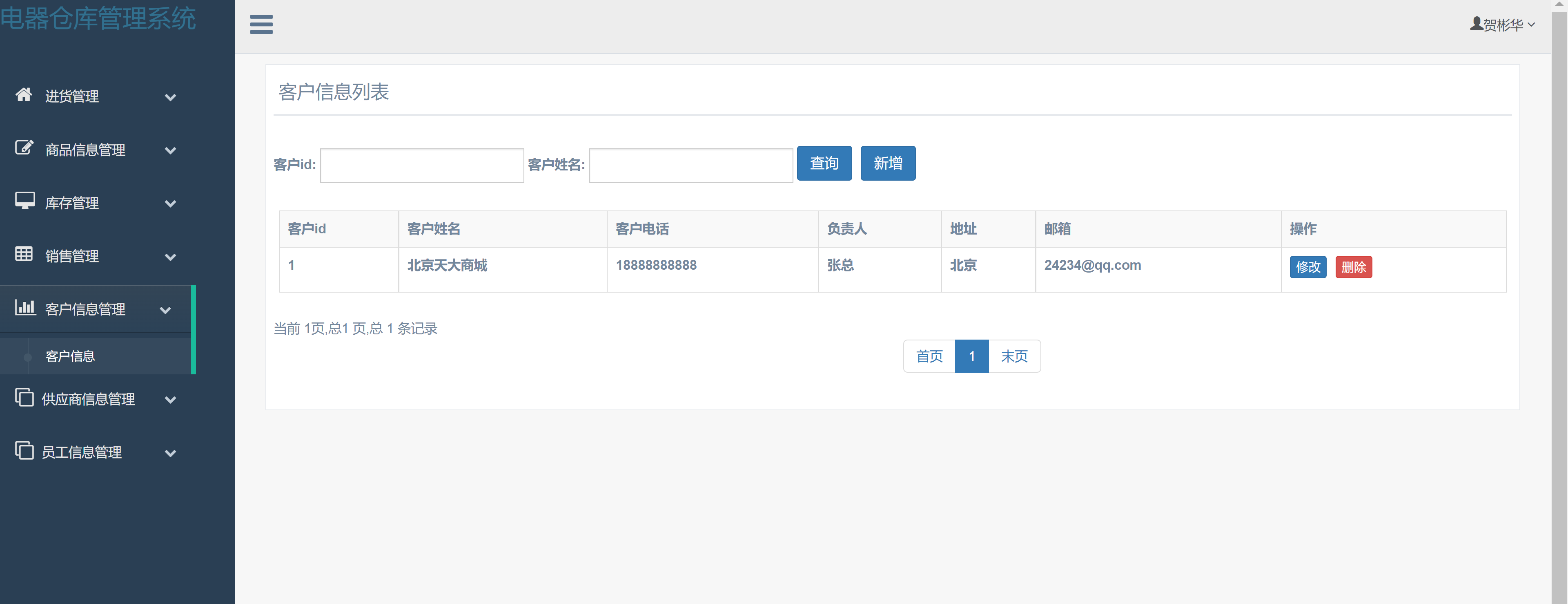Click the 查询 search button
1568x604 pixels.
click(824, 163)
